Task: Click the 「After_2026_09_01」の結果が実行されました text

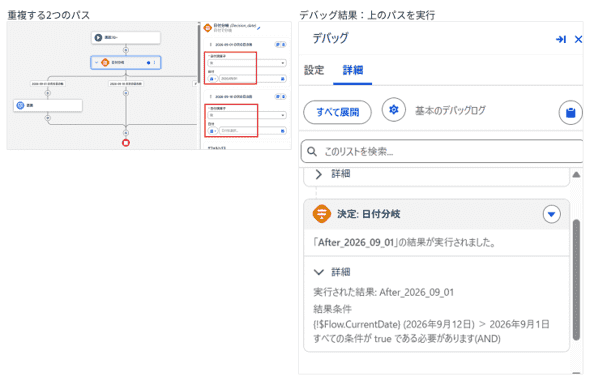Action: (404, 243)
